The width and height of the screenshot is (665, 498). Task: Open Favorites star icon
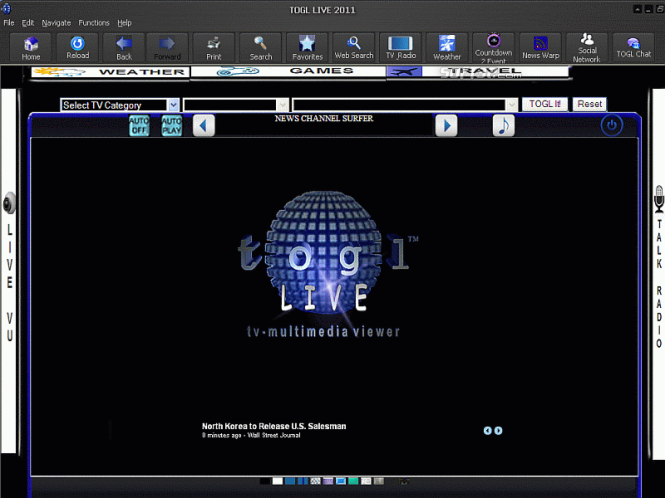point(307,48)
